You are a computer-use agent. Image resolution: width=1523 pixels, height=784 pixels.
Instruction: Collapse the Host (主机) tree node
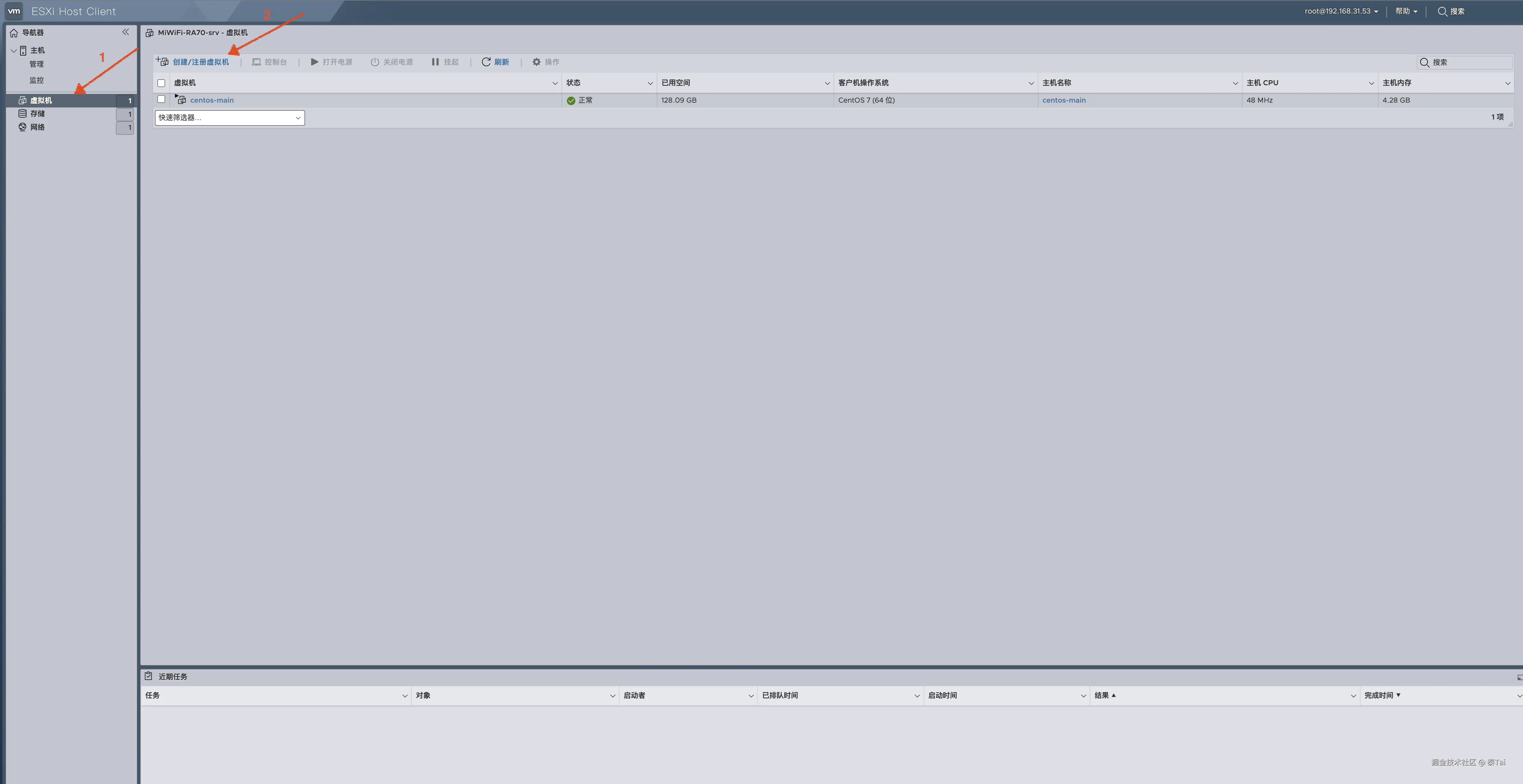14,51
